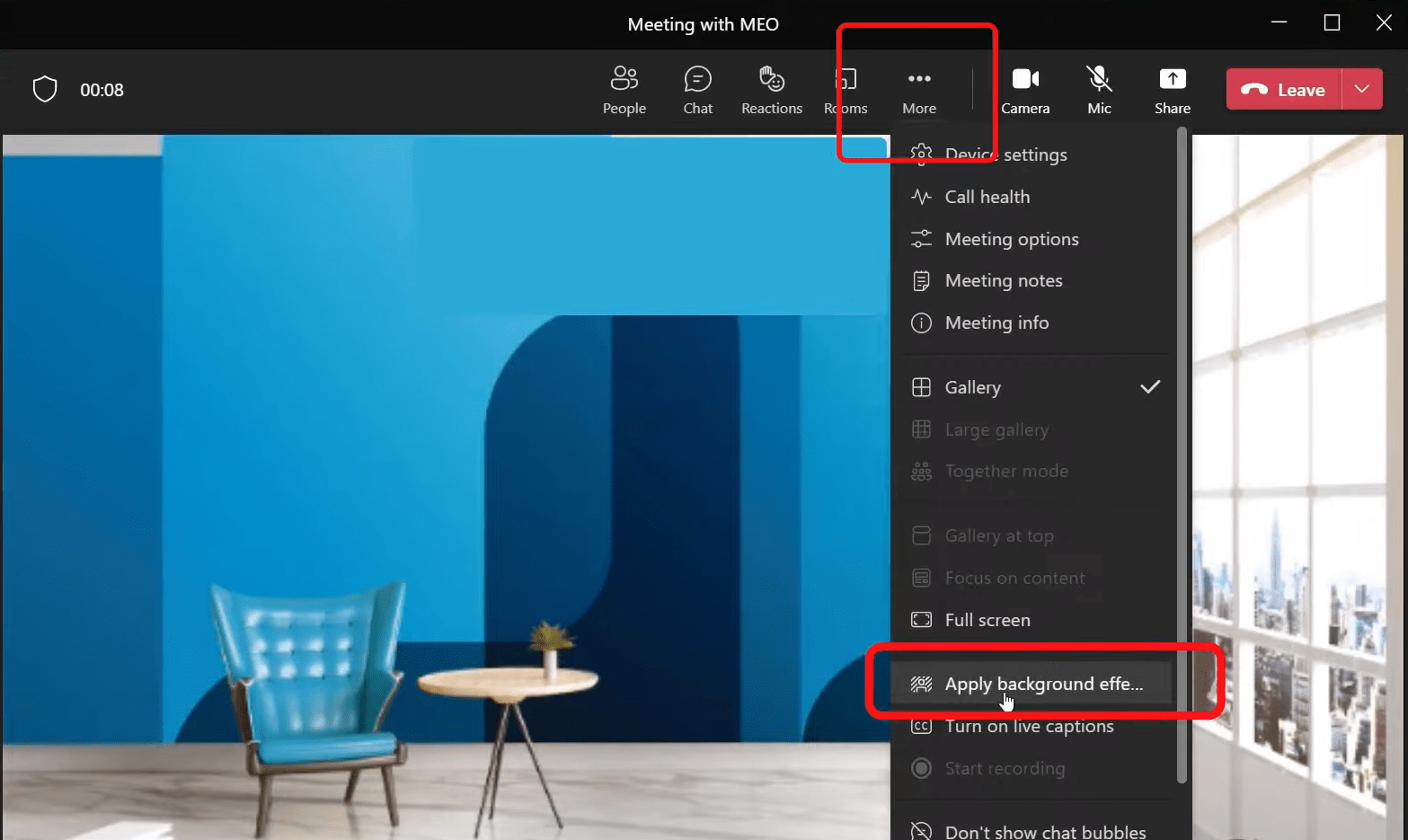Viewport: 1408px width, 840px height.
Task: Click the Large gallery grid icon
Action: point(921,429)
